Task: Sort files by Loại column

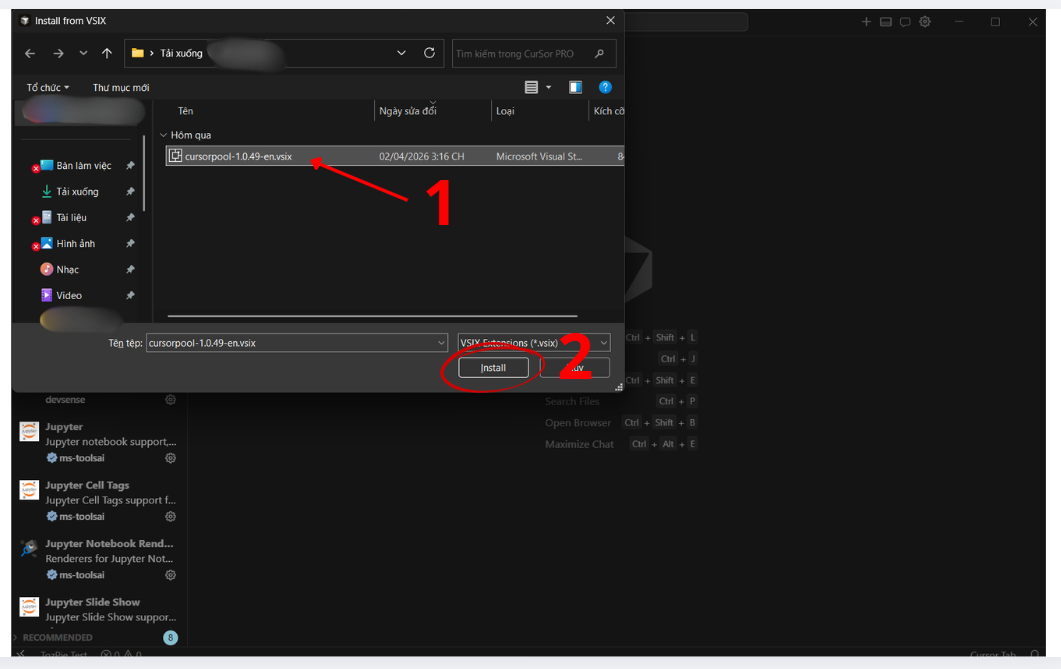Action: (x=505, y=111)
